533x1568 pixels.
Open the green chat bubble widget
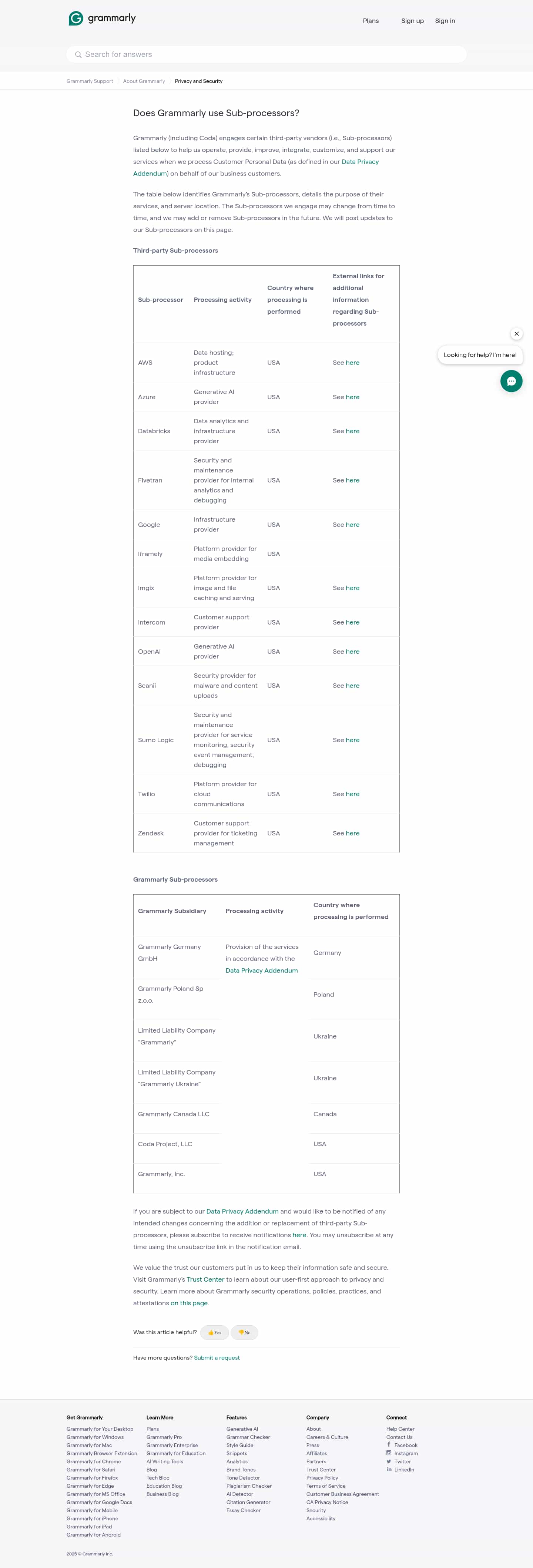511,381
